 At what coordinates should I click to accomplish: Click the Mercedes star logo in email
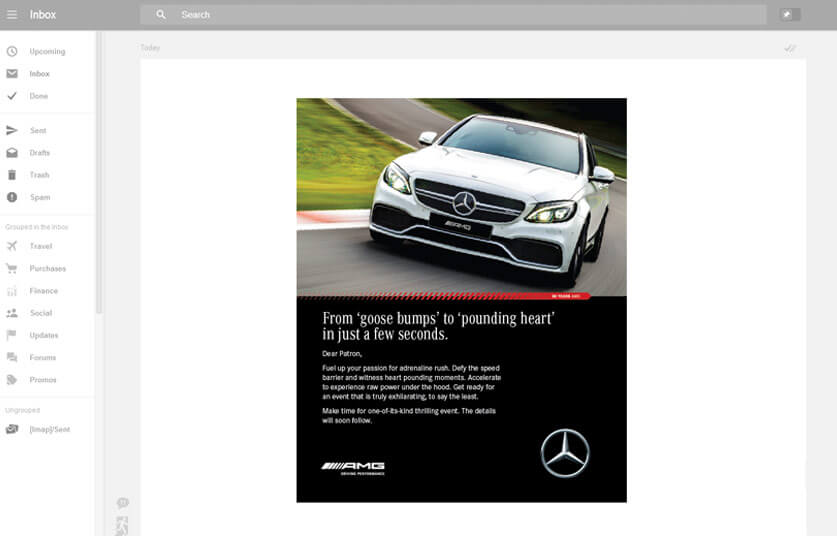(565, 453)
